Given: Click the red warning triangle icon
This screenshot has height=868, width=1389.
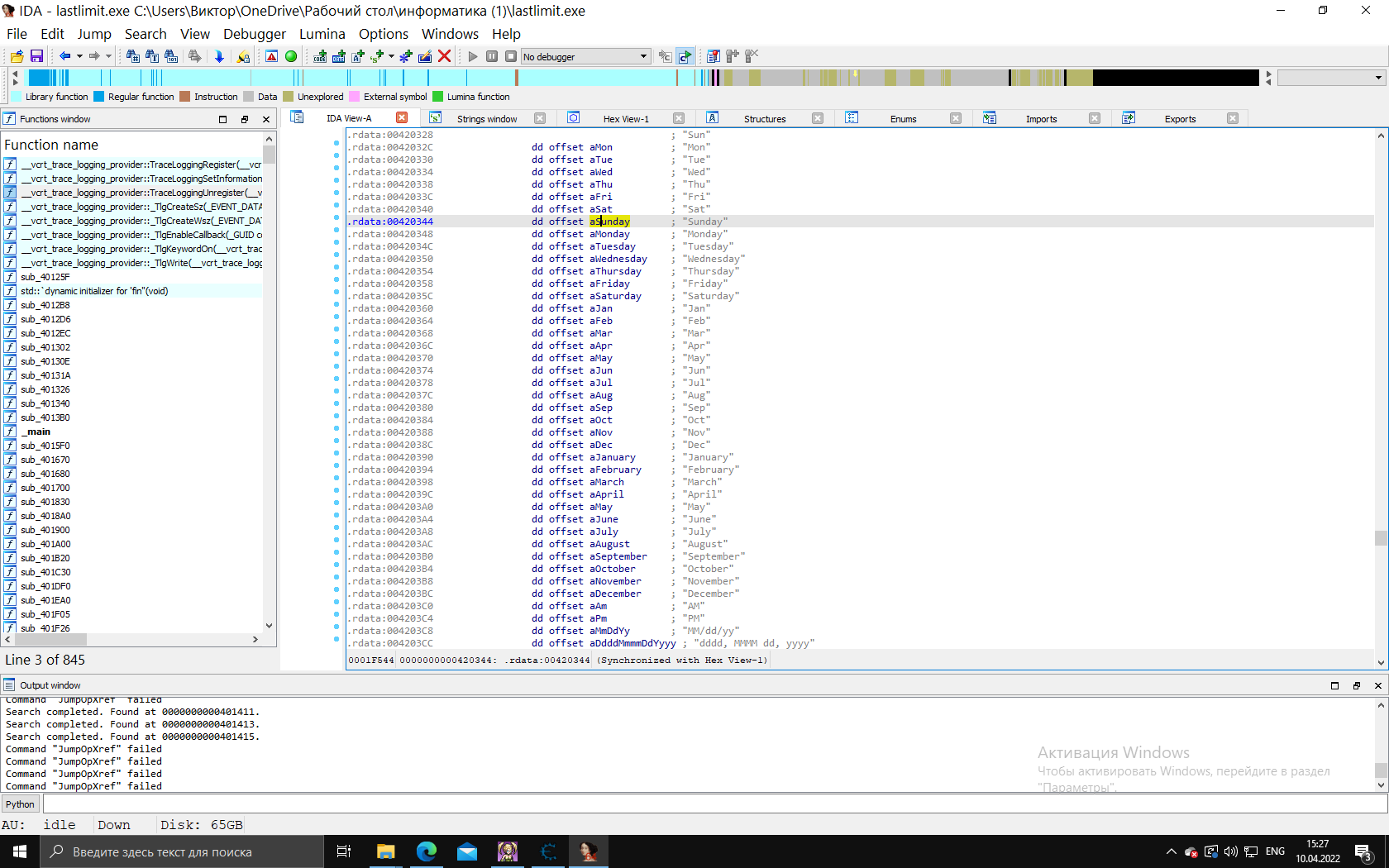Looking at the screenshot, I should 271,56.
